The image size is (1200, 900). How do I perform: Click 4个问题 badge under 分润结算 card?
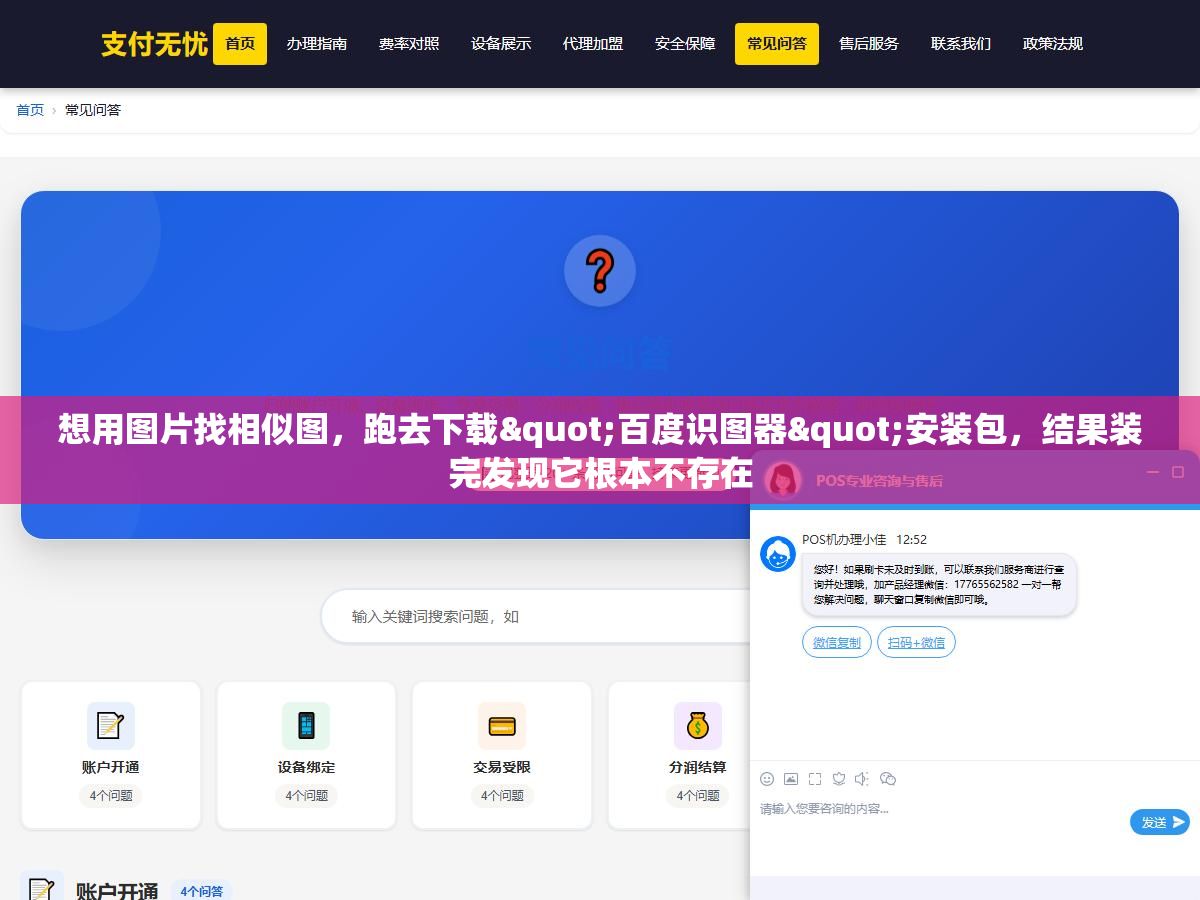tap(698, 796)
